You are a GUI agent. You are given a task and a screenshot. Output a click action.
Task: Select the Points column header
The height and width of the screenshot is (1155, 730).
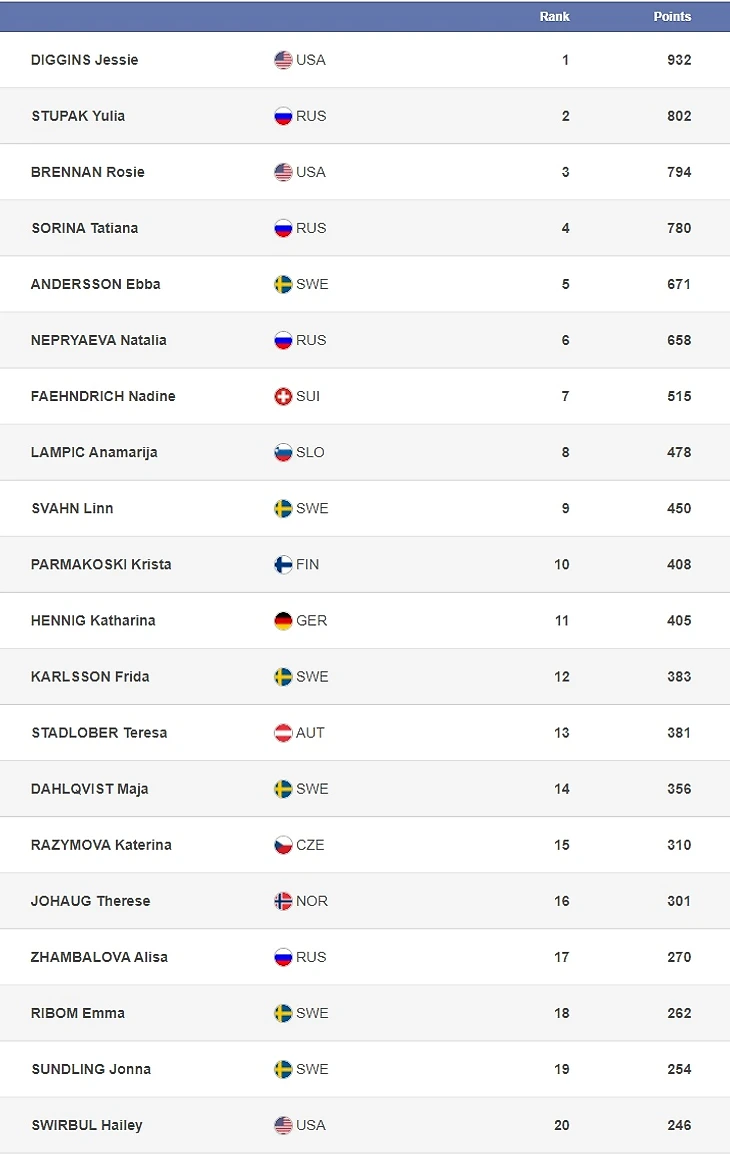click(x=672, y=16)
